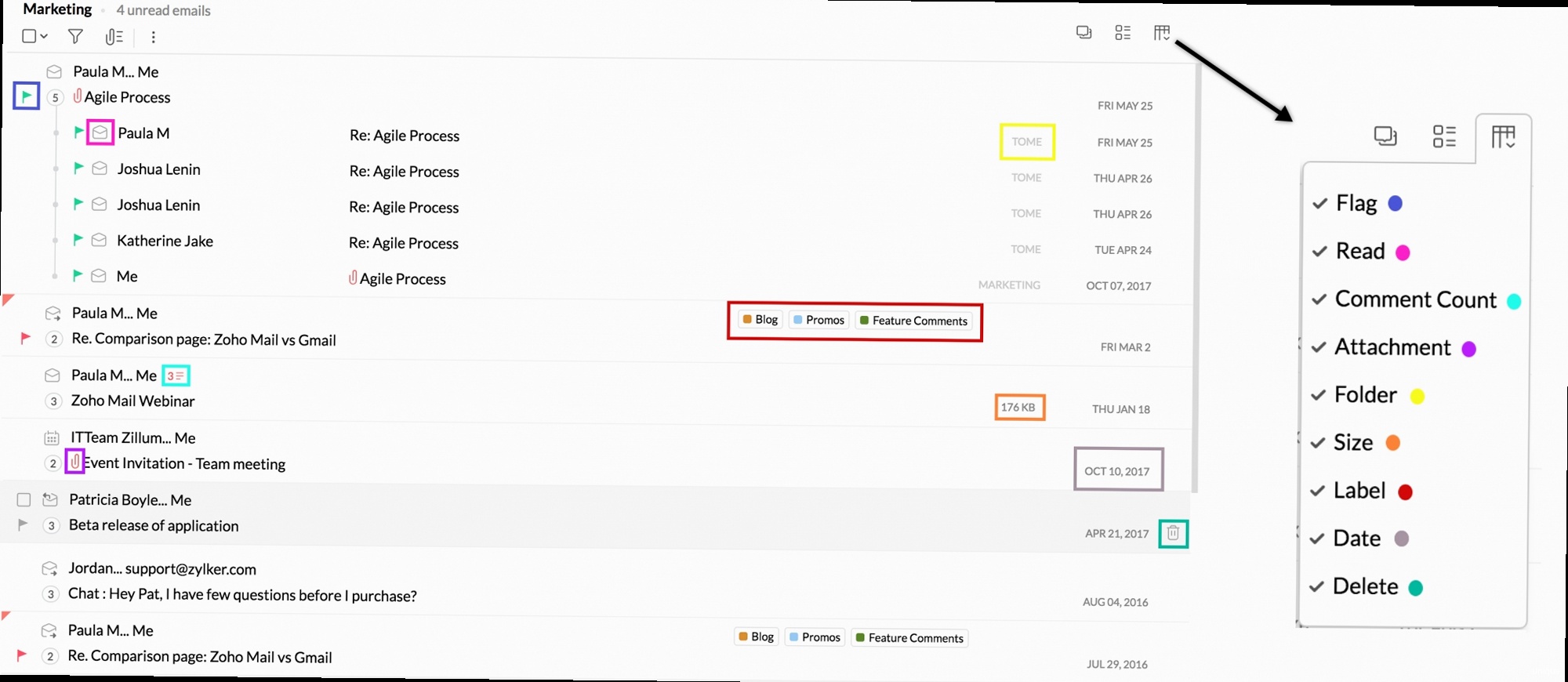Open the Beta release of application email
Image resolution: width=1568 pixels, height=682 pixels.
pyautogui.click(x=154, y=526)
